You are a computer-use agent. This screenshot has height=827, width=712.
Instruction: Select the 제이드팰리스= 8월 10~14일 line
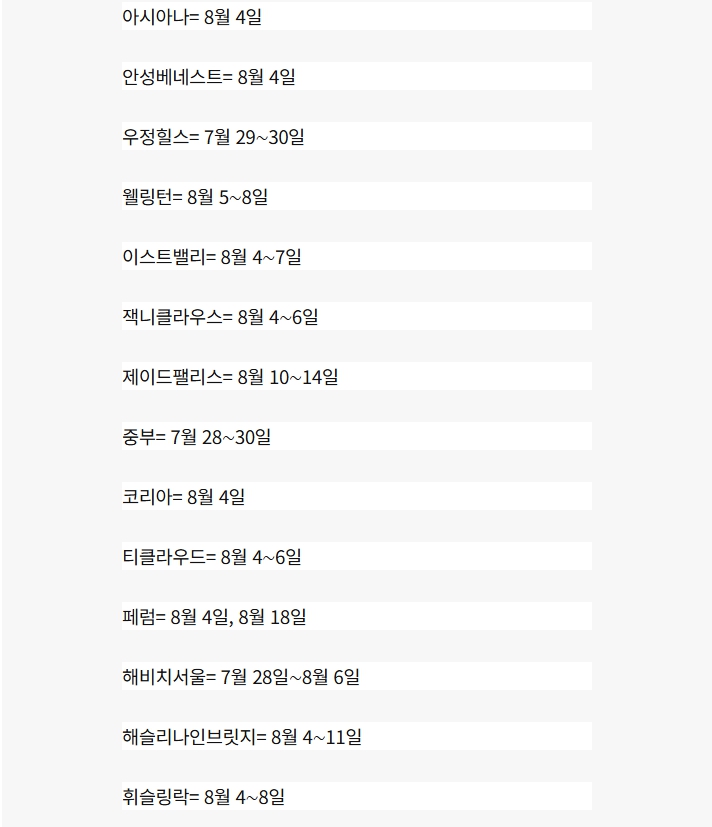pyautogui.click(x=357, y=377)
